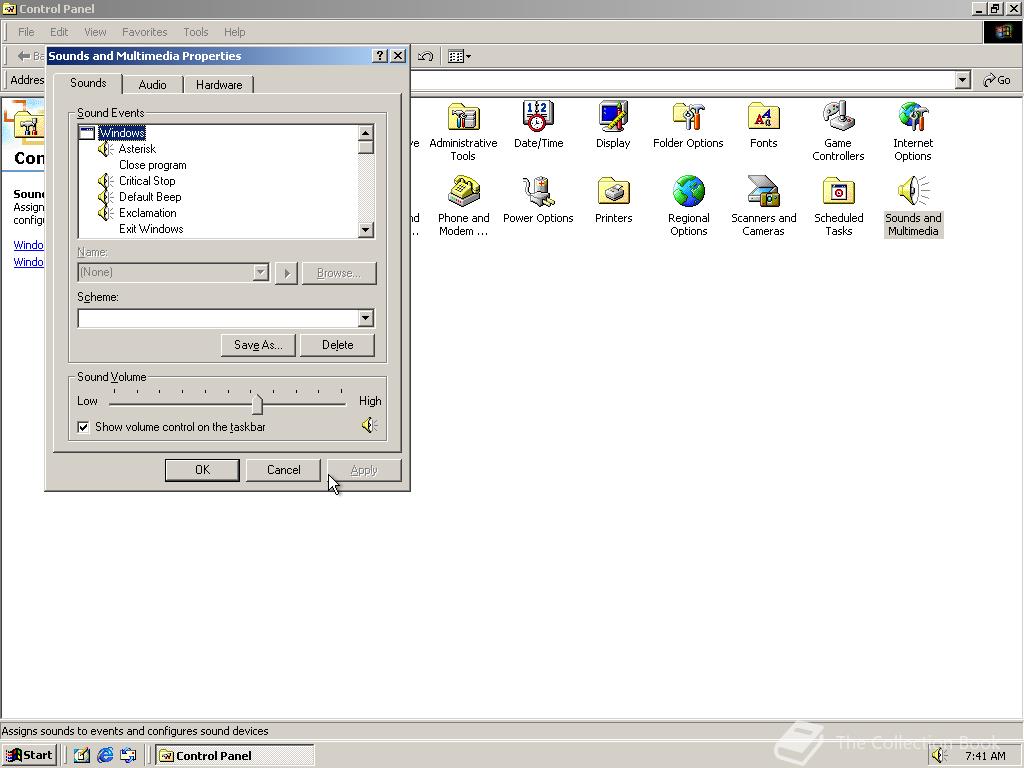This screenshot has width=1024, height=768.
Task: Click the Cancel button
Action: (283, 470)
